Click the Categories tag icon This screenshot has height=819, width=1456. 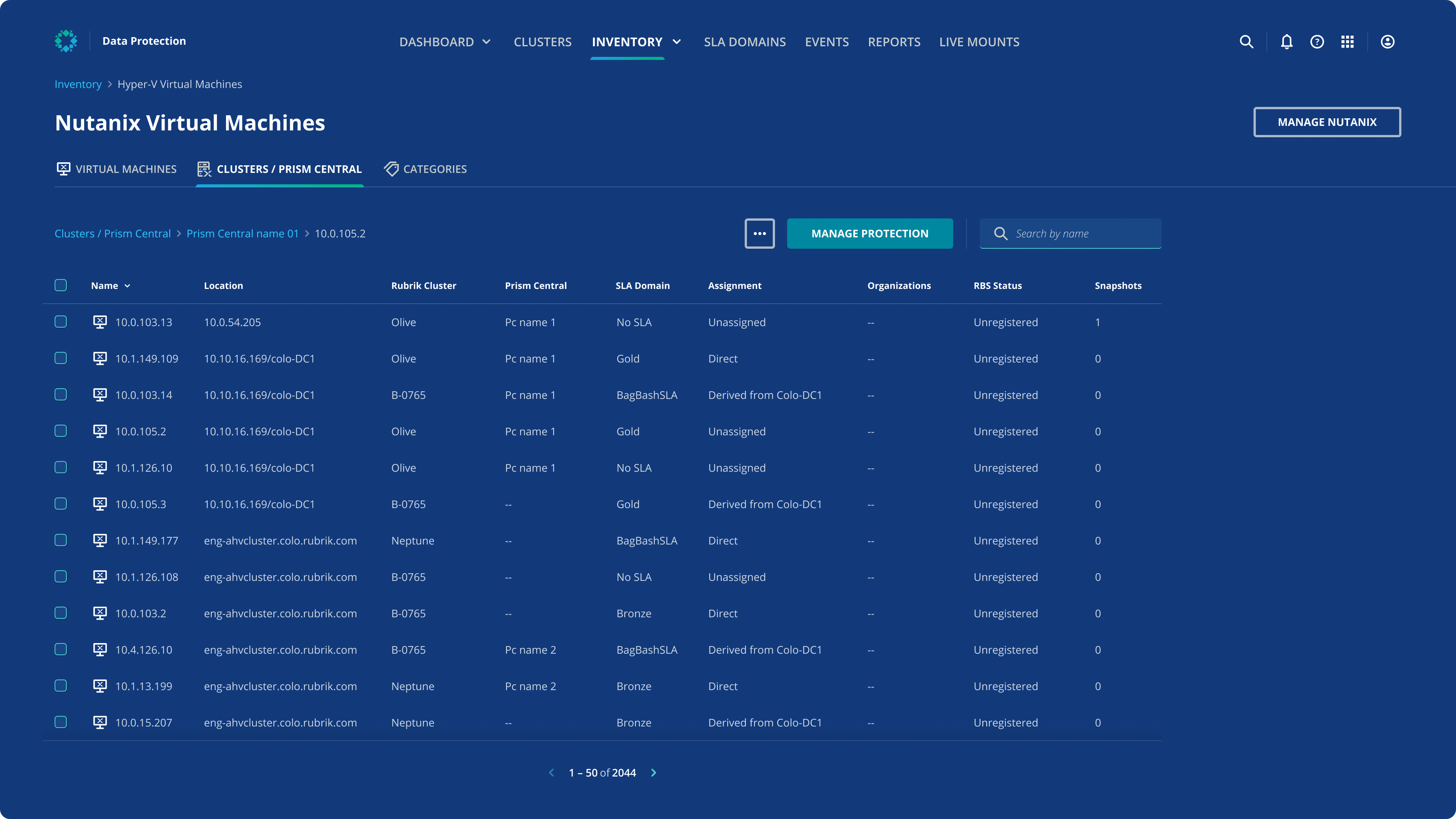point(391,169)
